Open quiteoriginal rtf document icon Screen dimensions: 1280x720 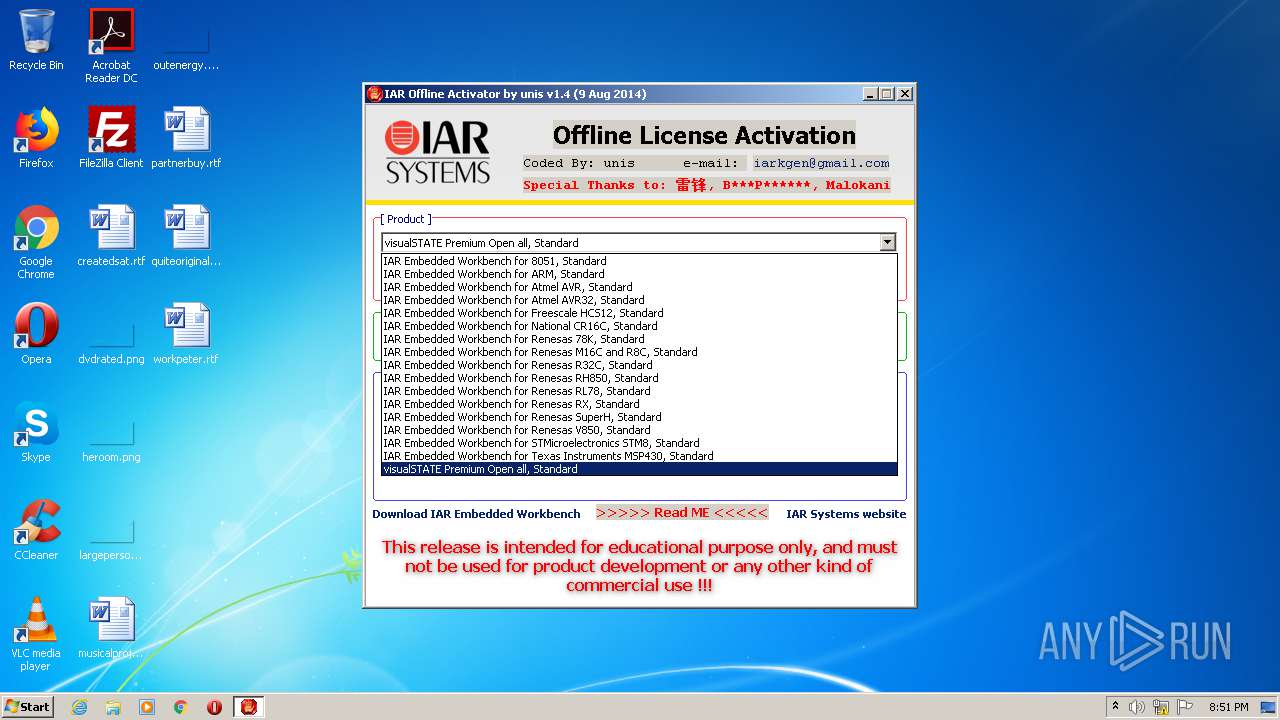click(186, 236)
